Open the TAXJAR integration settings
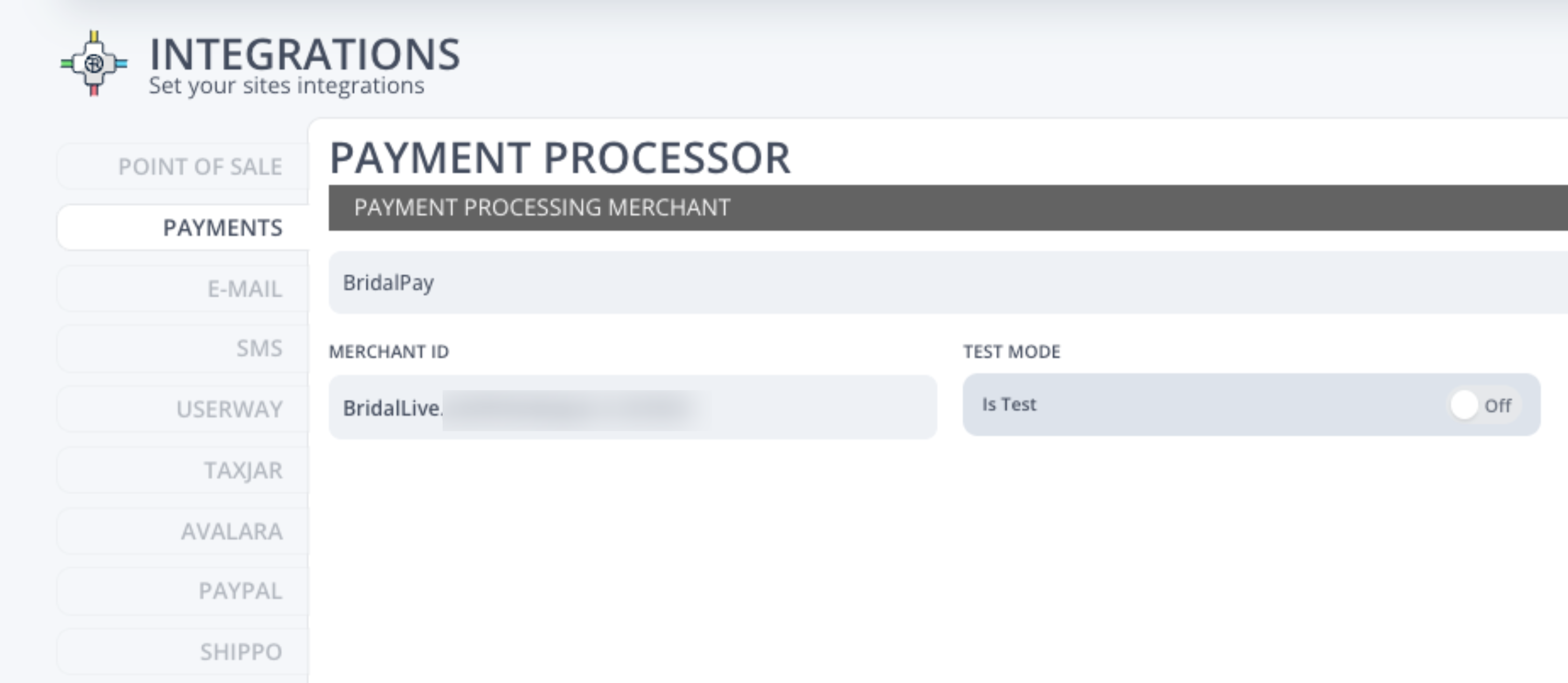This screenshot has width=1568, height=683. (x=242, y=470)
